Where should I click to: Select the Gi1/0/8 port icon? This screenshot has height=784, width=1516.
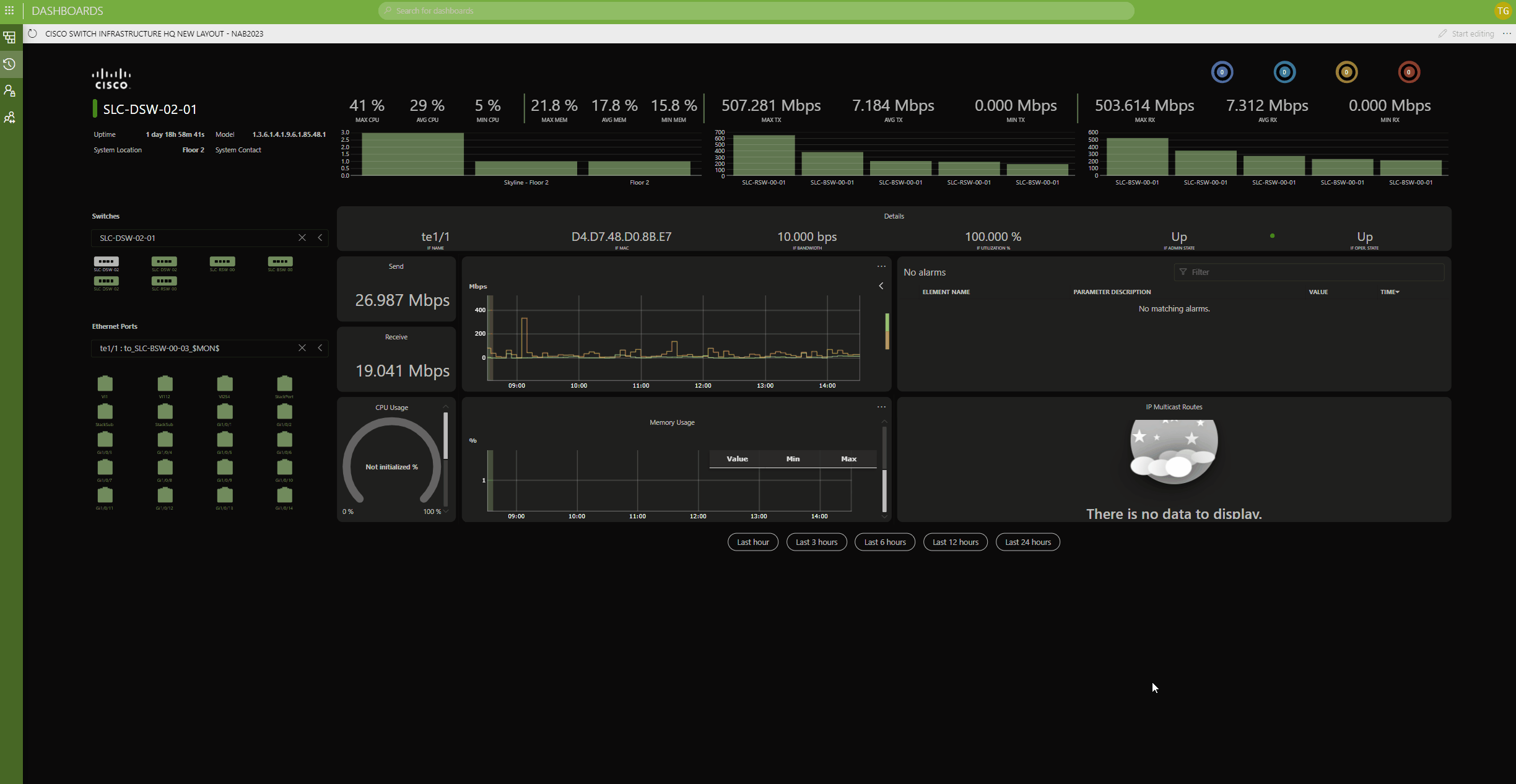165,467
